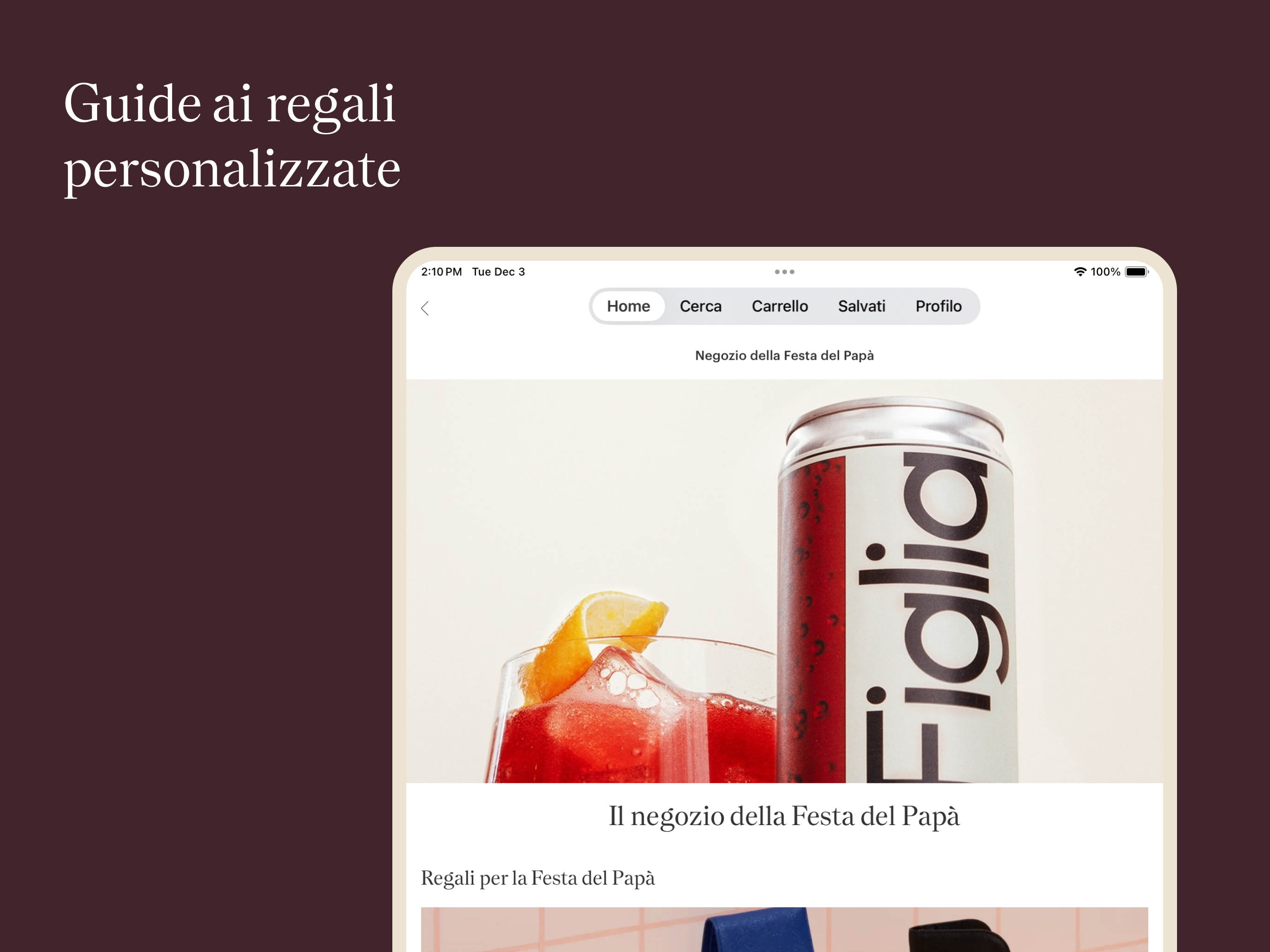
Task: Open the Salvati tab
Action: click(861, 306)
